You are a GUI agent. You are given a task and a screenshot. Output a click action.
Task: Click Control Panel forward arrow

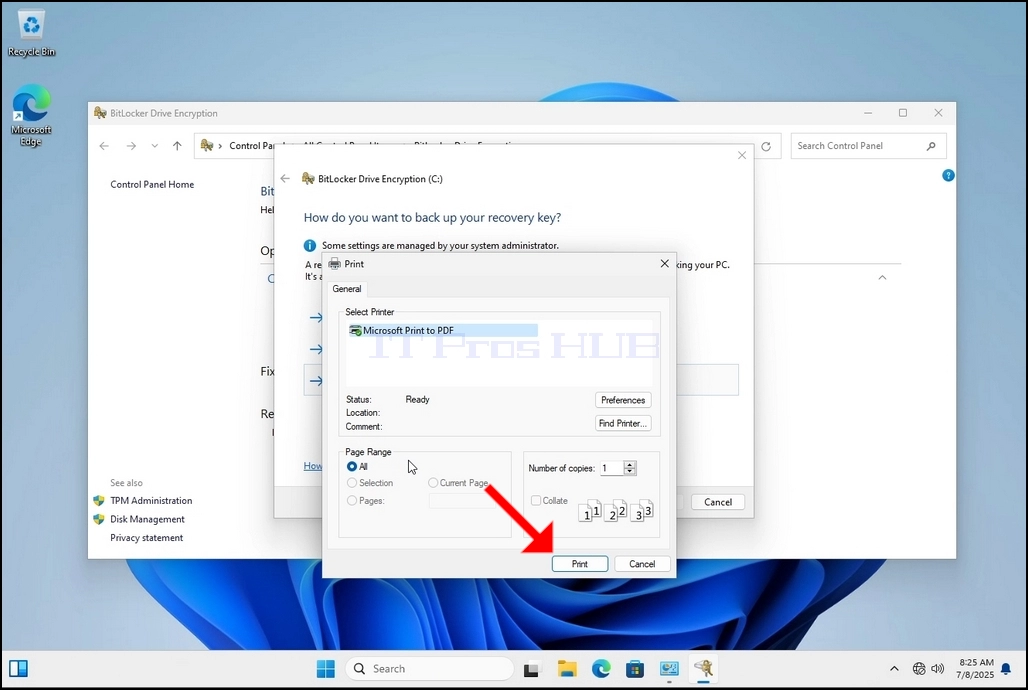tap(131, 146)
